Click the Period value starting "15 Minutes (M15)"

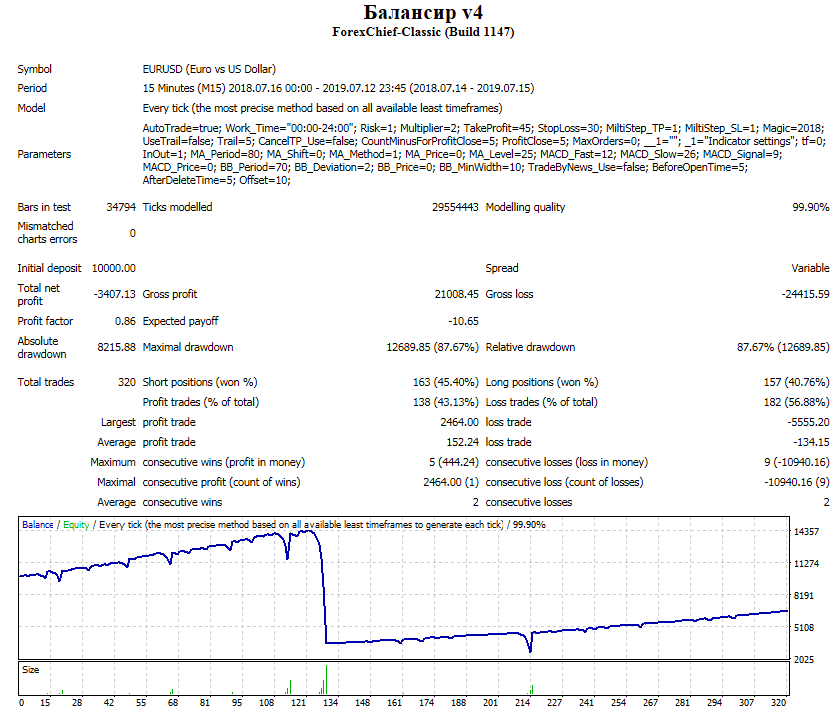click(x=338, y=88)
